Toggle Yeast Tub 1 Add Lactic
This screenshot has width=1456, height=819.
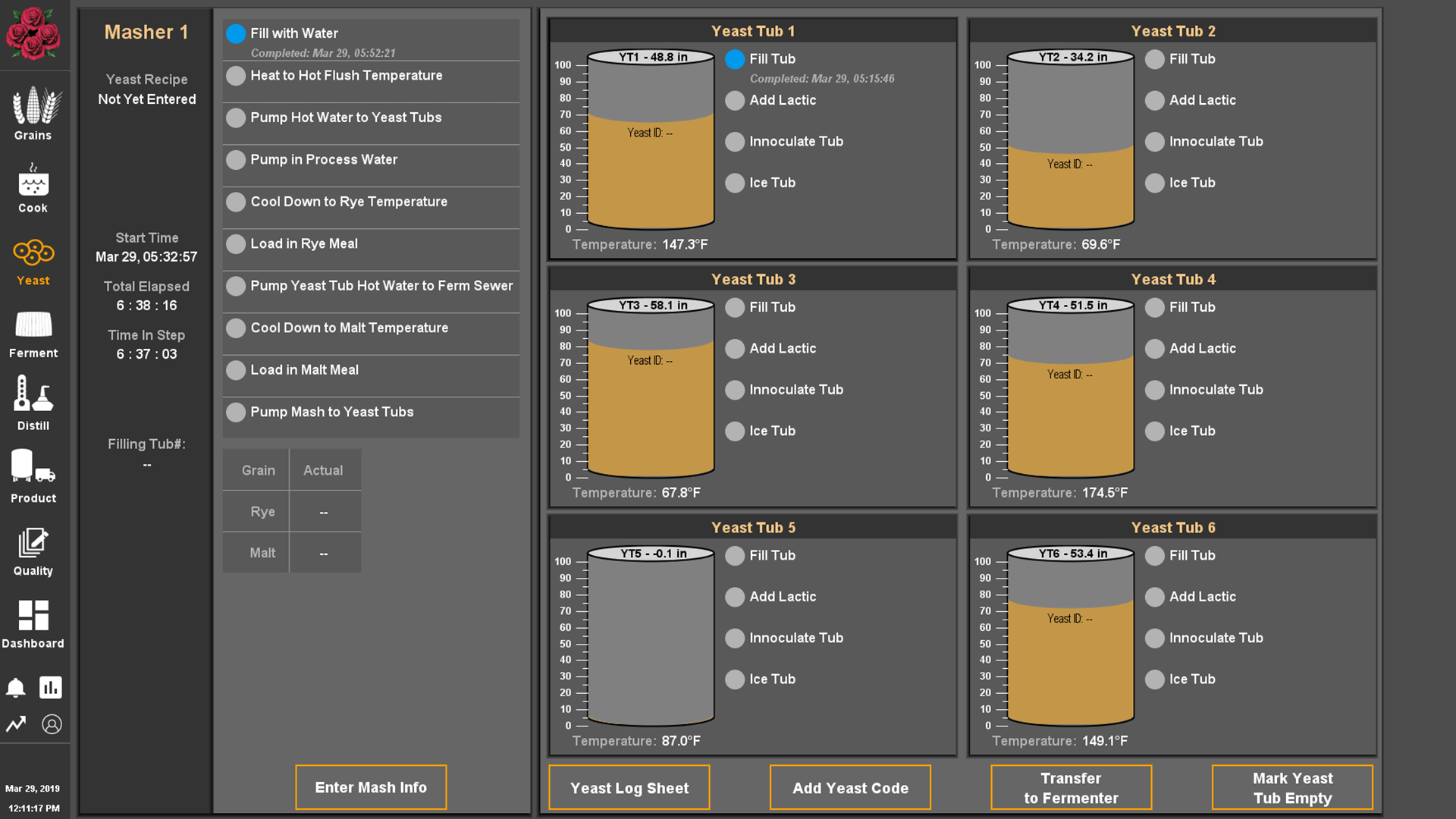735,100
